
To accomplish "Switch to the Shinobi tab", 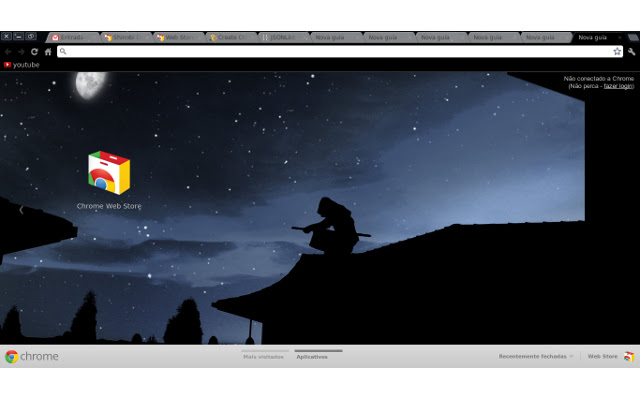I will pos(126,37).
